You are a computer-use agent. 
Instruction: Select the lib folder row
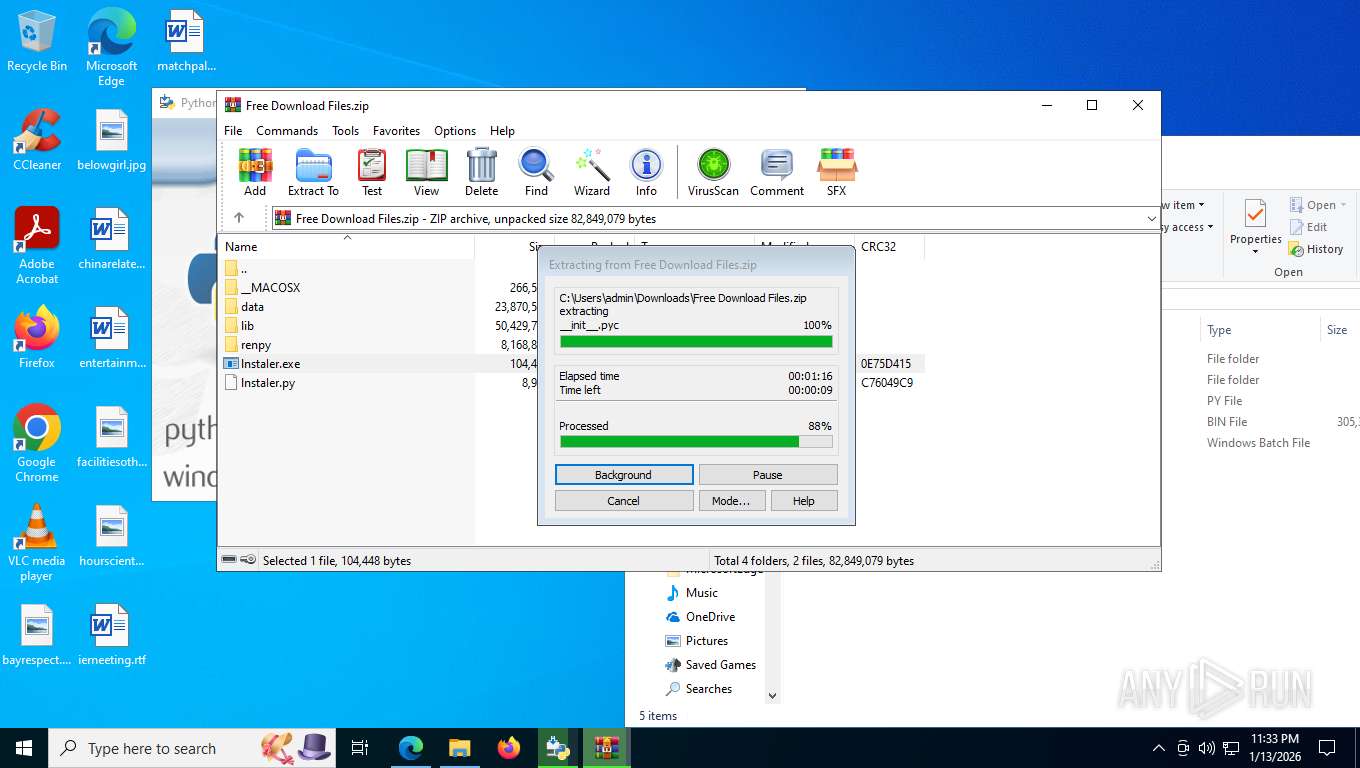click(247, 325)
